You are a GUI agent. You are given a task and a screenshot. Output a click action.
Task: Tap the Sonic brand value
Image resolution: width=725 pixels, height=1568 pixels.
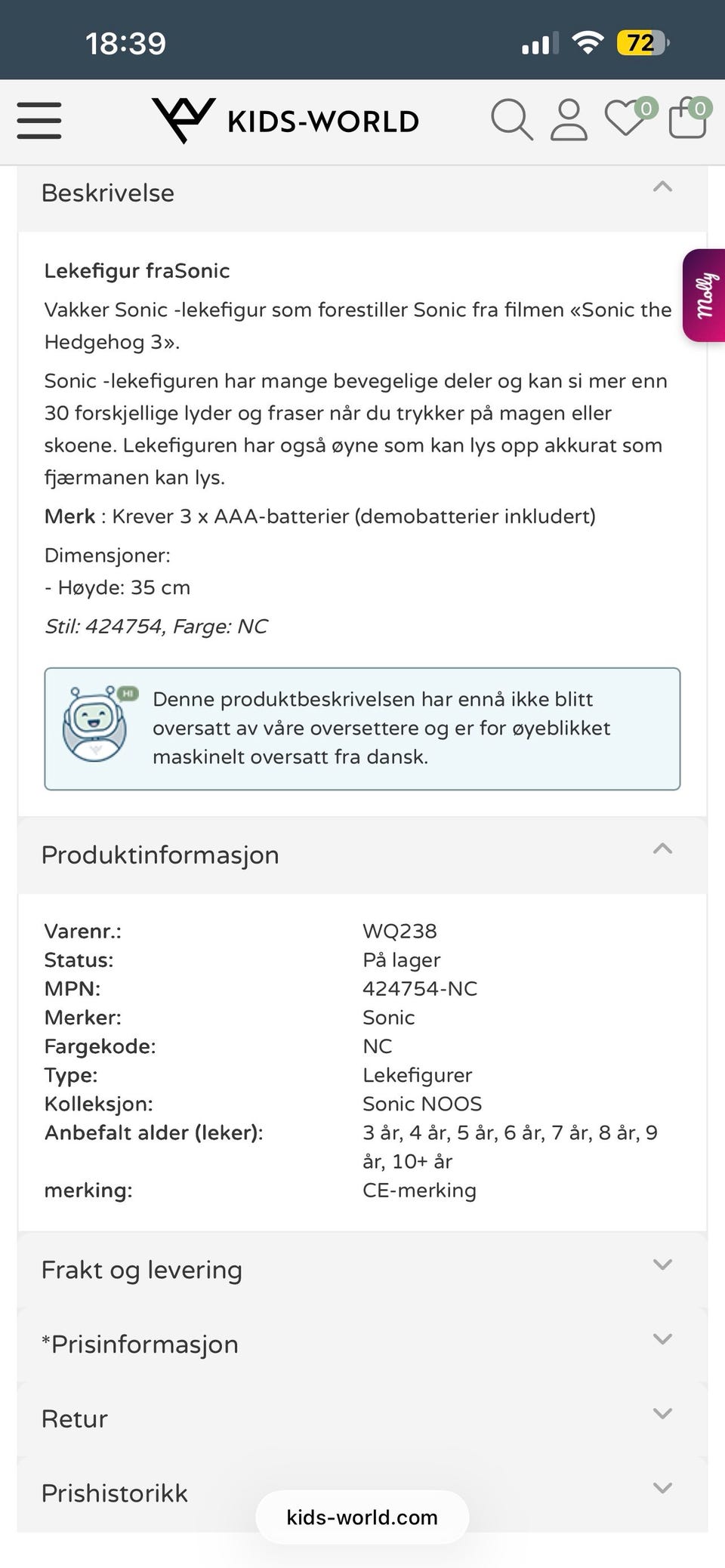point(388,1018)
